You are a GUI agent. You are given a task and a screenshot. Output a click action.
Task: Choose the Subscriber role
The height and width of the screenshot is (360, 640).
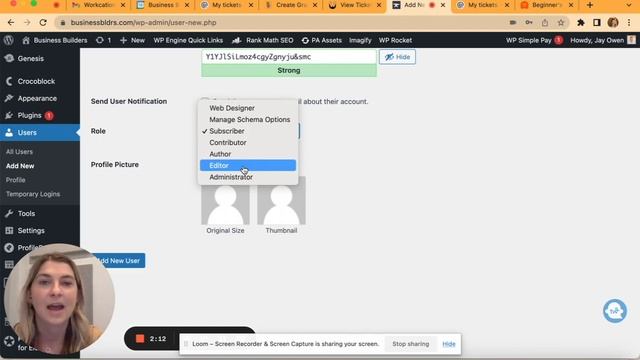[248, 131]
